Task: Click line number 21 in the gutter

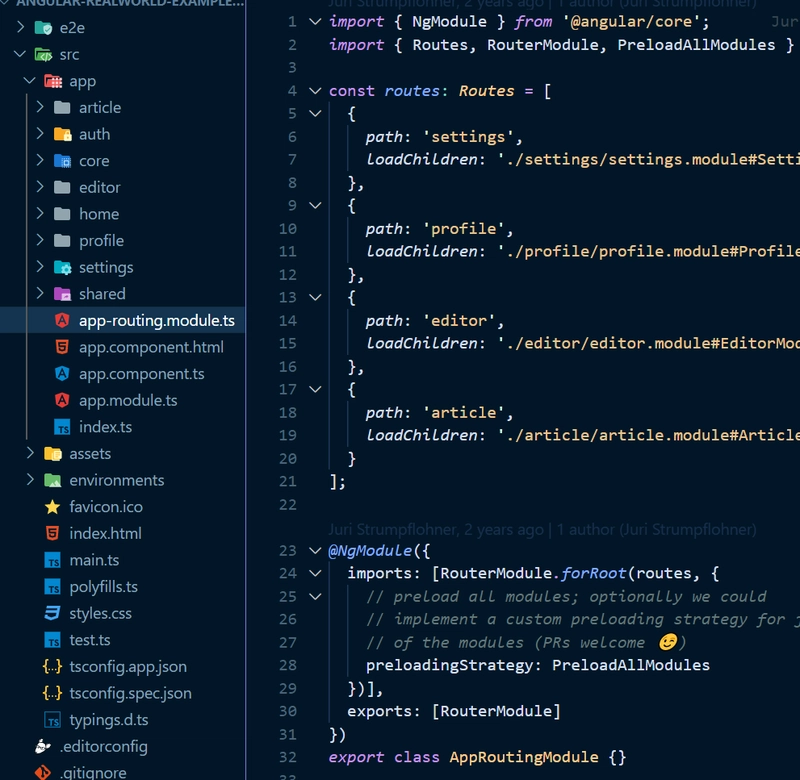Action: click(288, 481)
